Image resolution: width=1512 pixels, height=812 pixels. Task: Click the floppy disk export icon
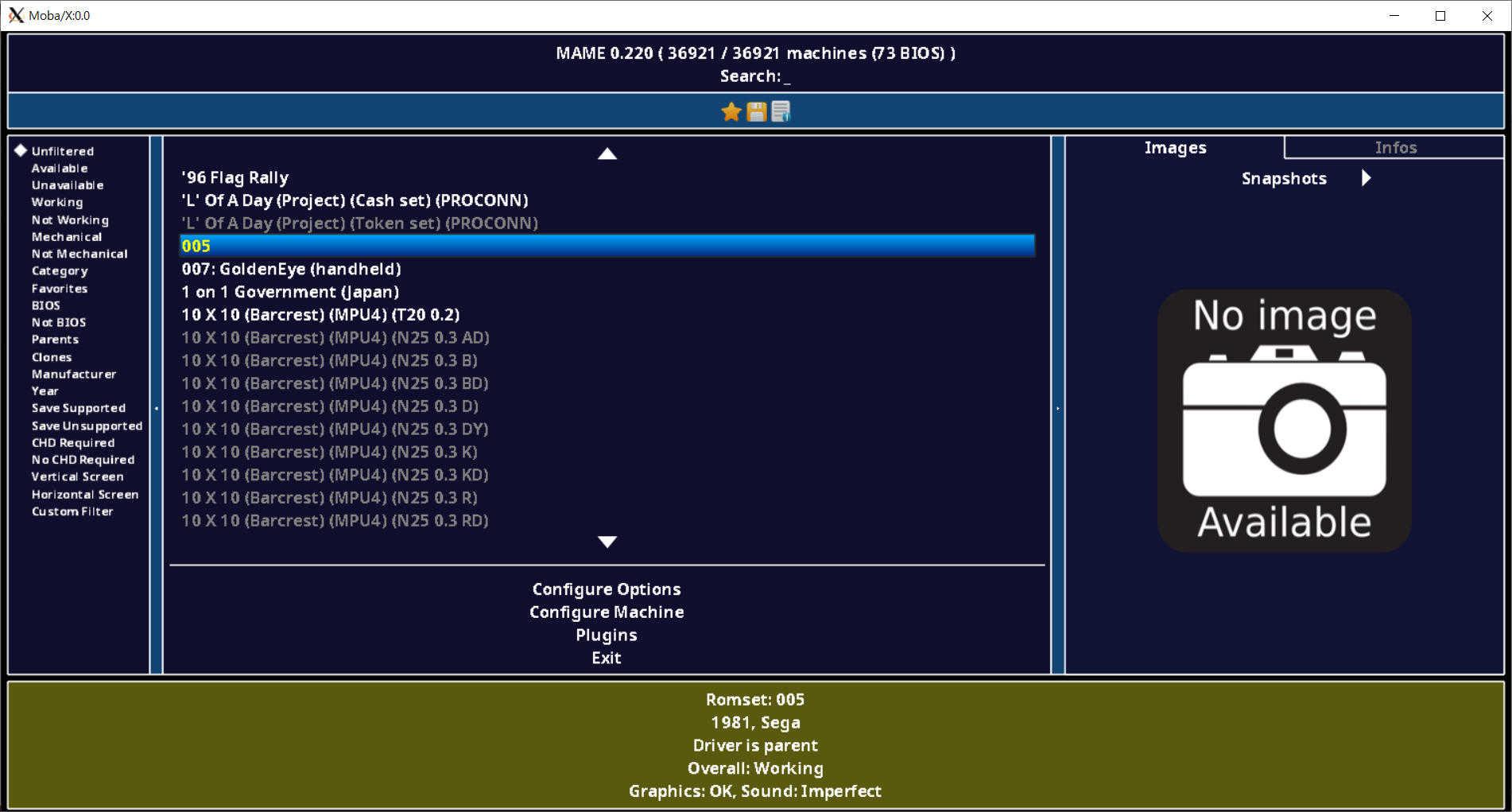(756, 112)
